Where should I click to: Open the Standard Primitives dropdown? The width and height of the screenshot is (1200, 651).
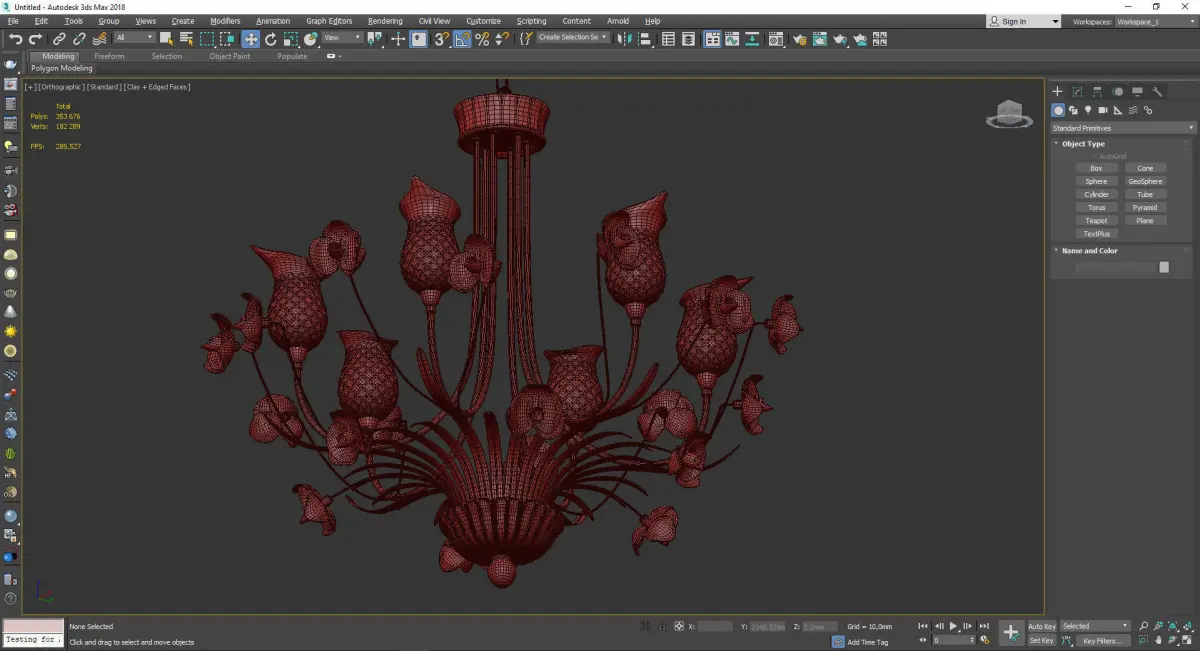1122,128
